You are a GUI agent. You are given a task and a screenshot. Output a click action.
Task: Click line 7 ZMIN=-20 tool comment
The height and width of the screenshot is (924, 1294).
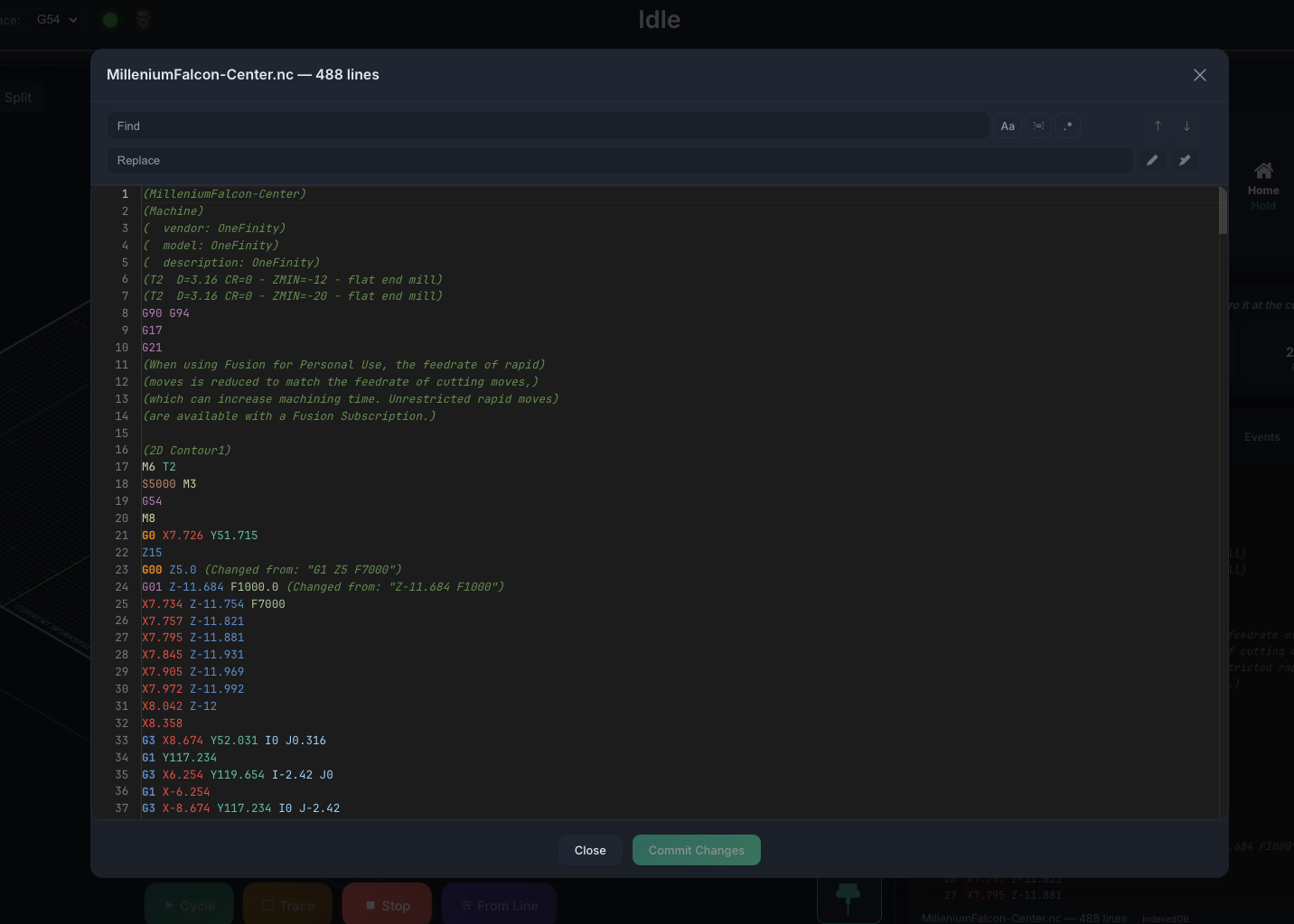(x=293, y=296)
